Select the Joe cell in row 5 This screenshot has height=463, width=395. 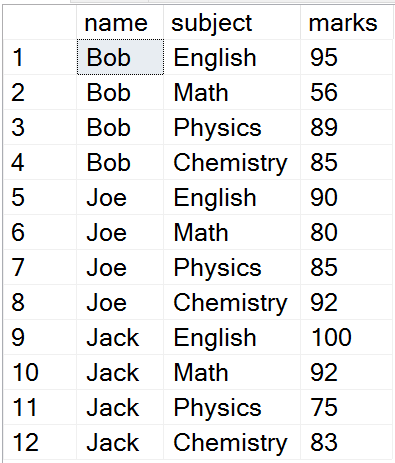(x=120, y=197)
